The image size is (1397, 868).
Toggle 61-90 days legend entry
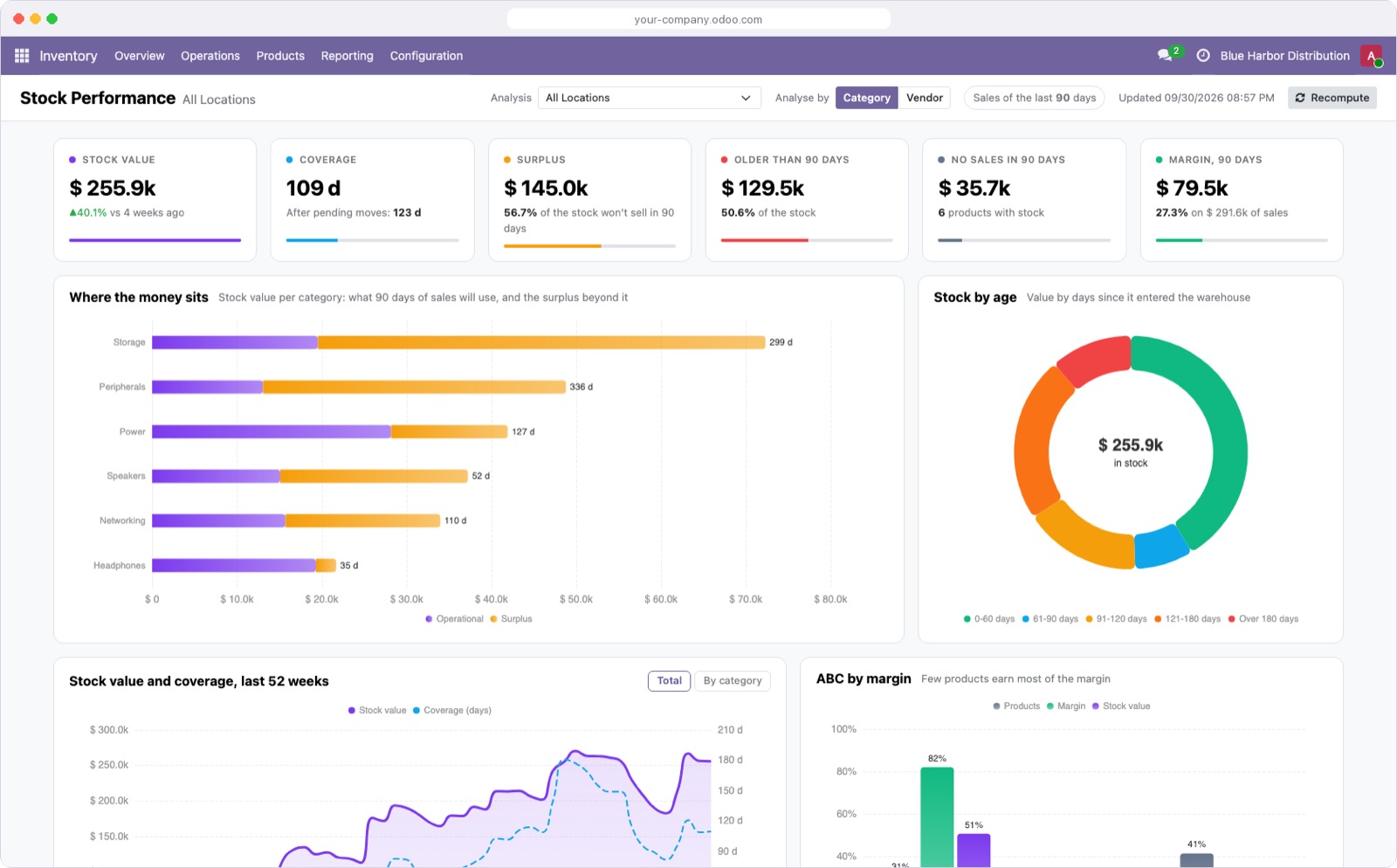(1050, 619)
